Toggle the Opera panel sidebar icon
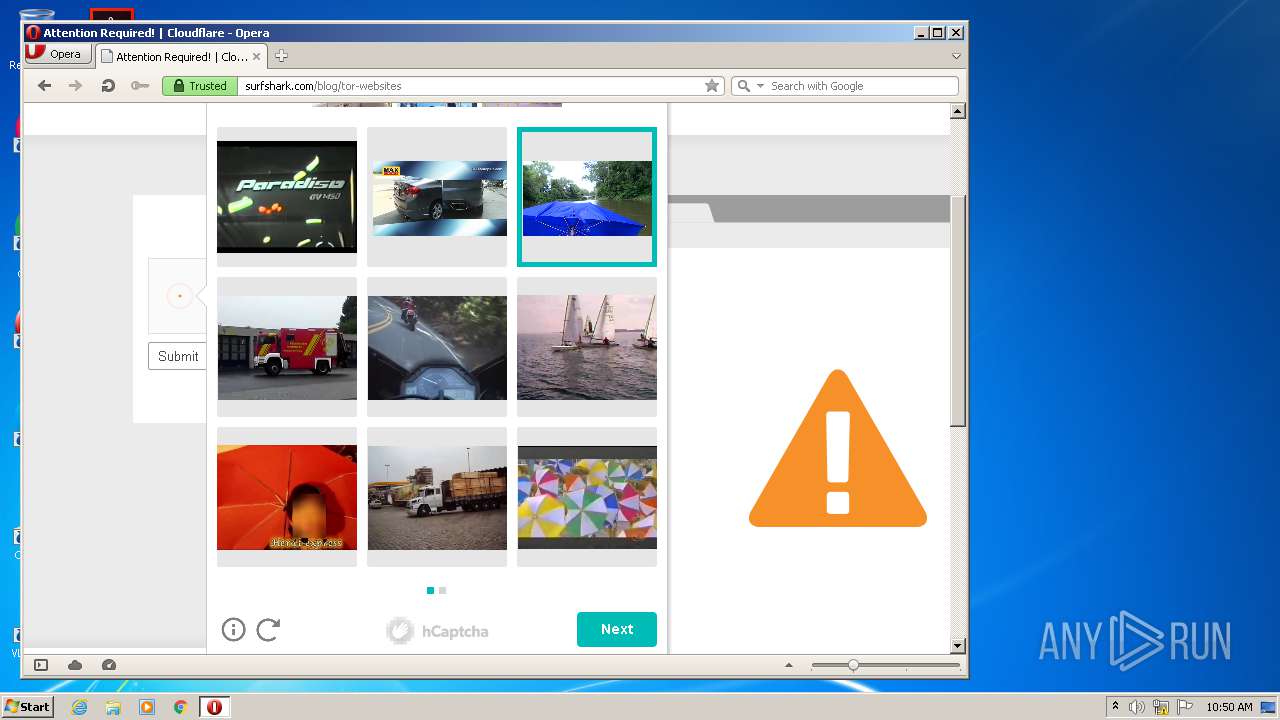Screen dimensions: 1280x720 41,665
